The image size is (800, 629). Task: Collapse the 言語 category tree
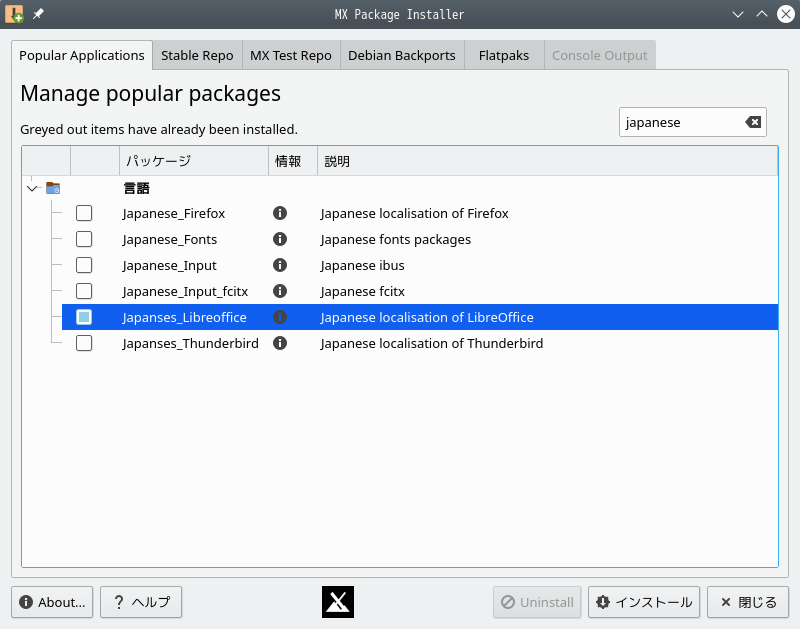(32, 188)
